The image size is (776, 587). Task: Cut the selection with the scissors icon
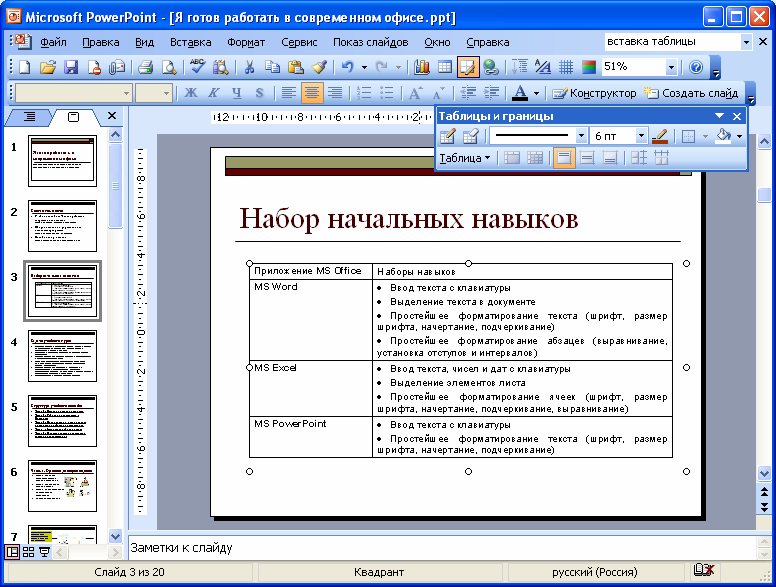point(249,67)
